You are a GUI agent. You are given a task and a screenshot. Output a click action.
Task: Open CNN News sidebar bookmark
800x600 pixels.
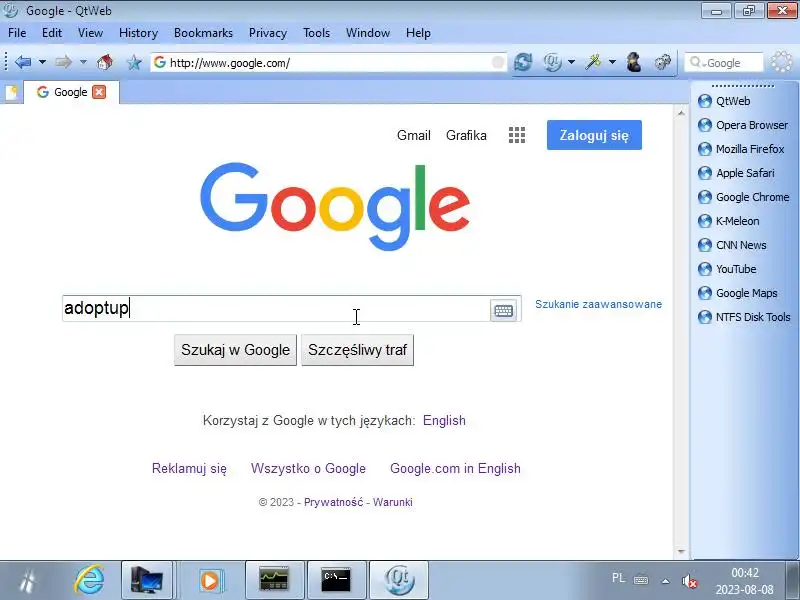732,245
